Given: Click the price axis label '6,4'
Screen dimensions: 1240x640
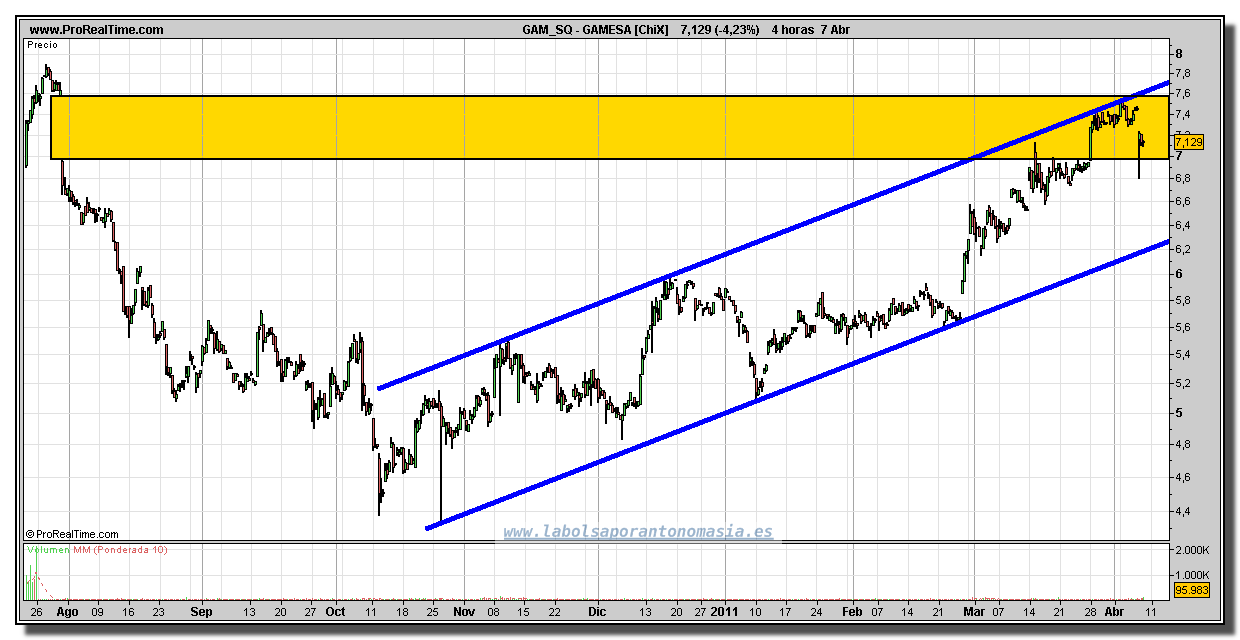Looking at the screenshot, I should pos(1183,224).
